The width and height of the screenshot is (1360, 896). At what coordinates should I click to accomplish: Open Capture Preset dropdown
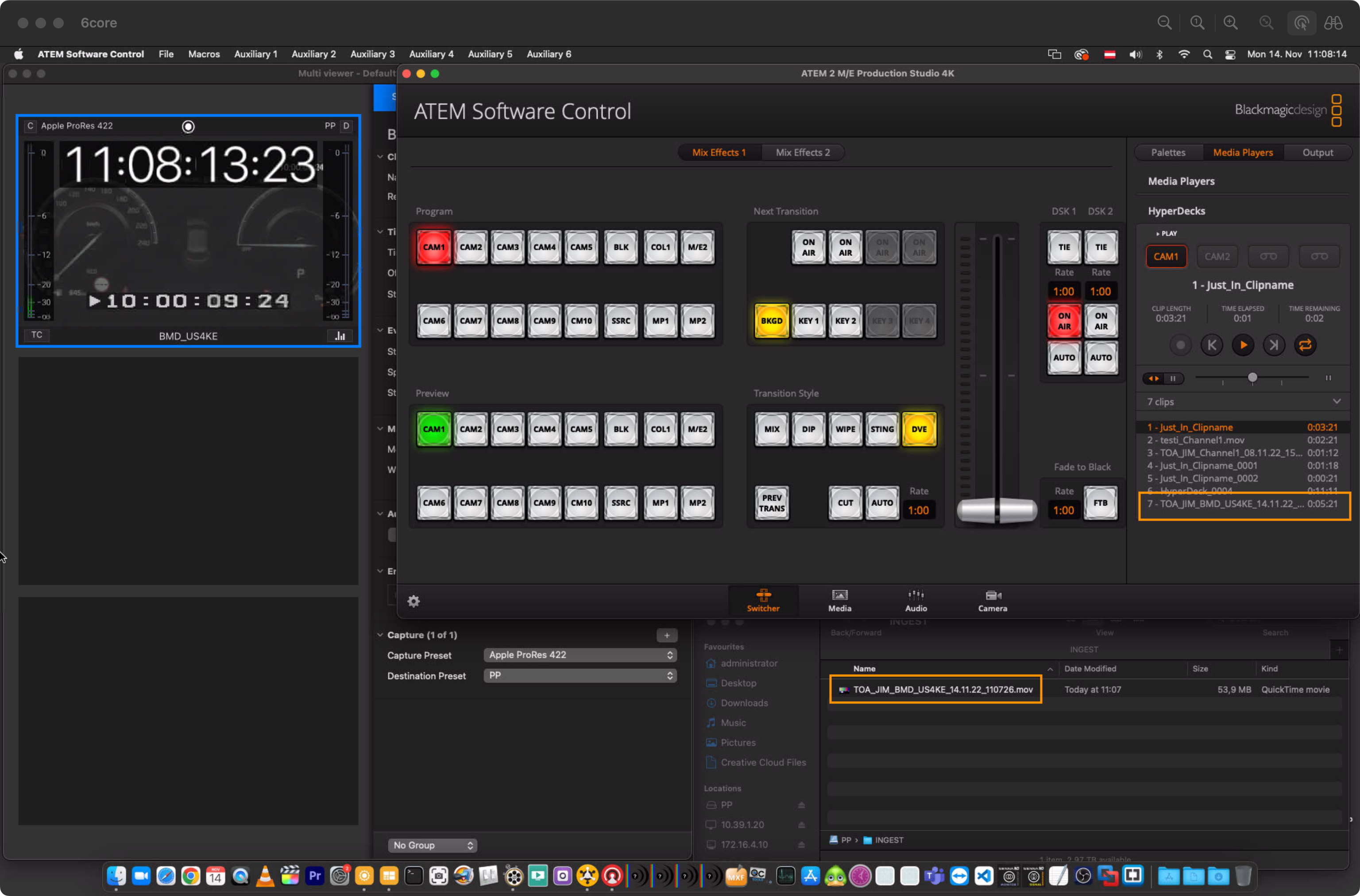pyautogui.click(x=580, y=655)
